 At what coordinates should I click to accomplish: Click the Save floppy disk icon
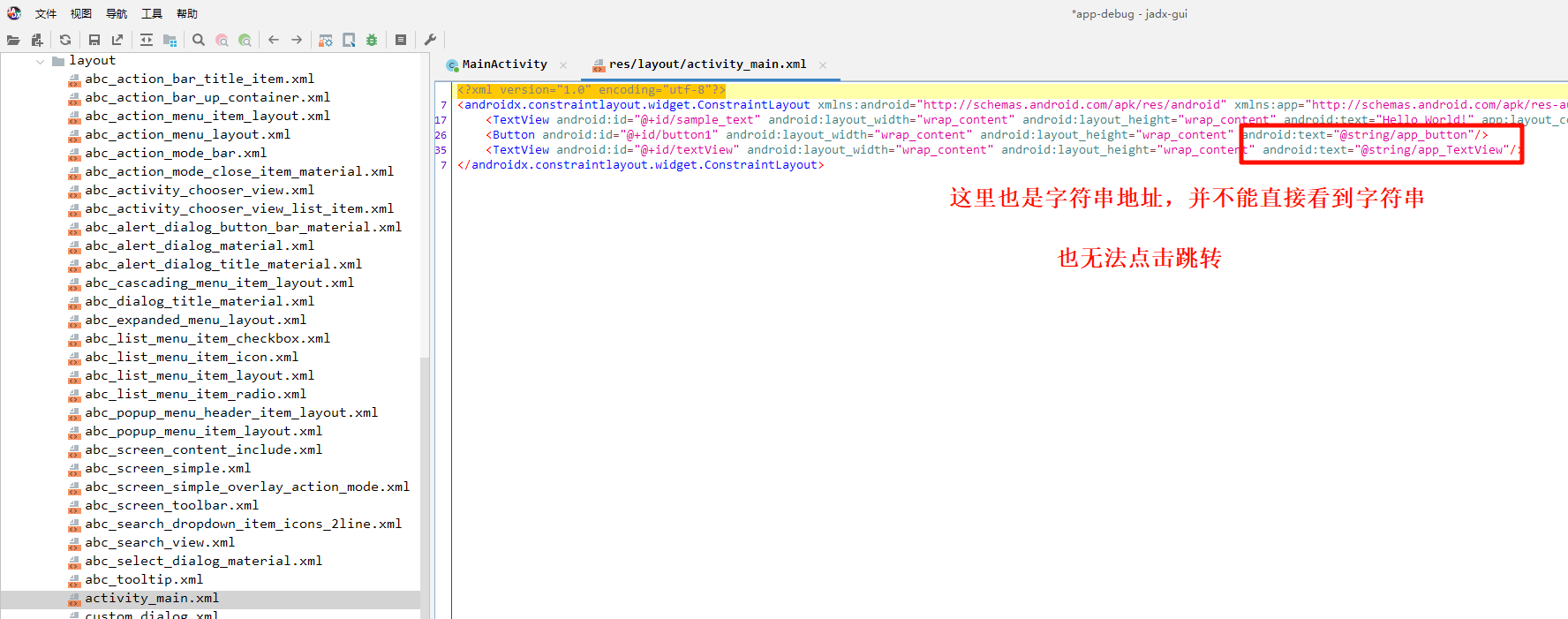94,40
